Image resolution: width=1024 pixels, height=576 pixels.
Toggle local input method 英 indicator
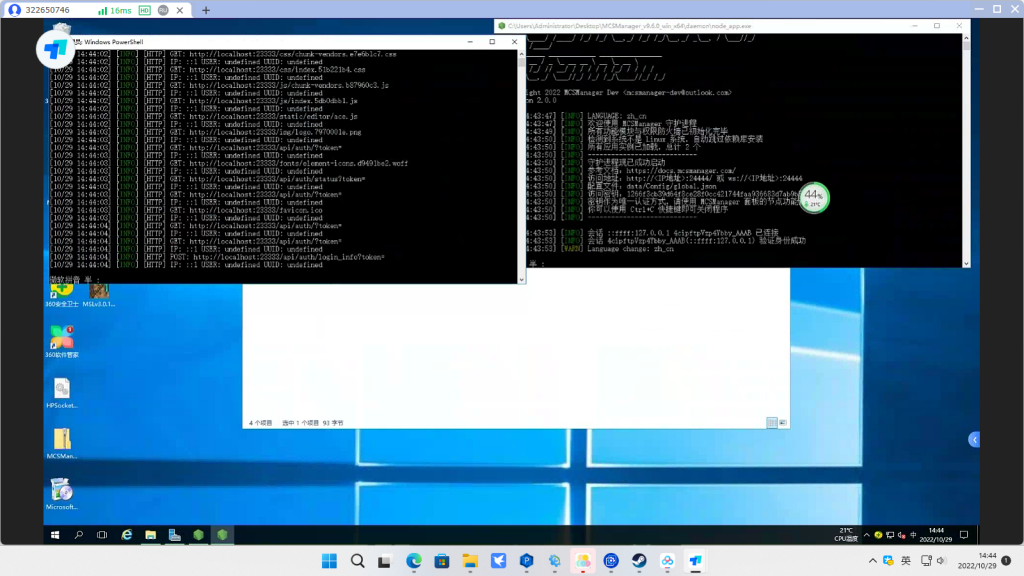tap(906, 561)
